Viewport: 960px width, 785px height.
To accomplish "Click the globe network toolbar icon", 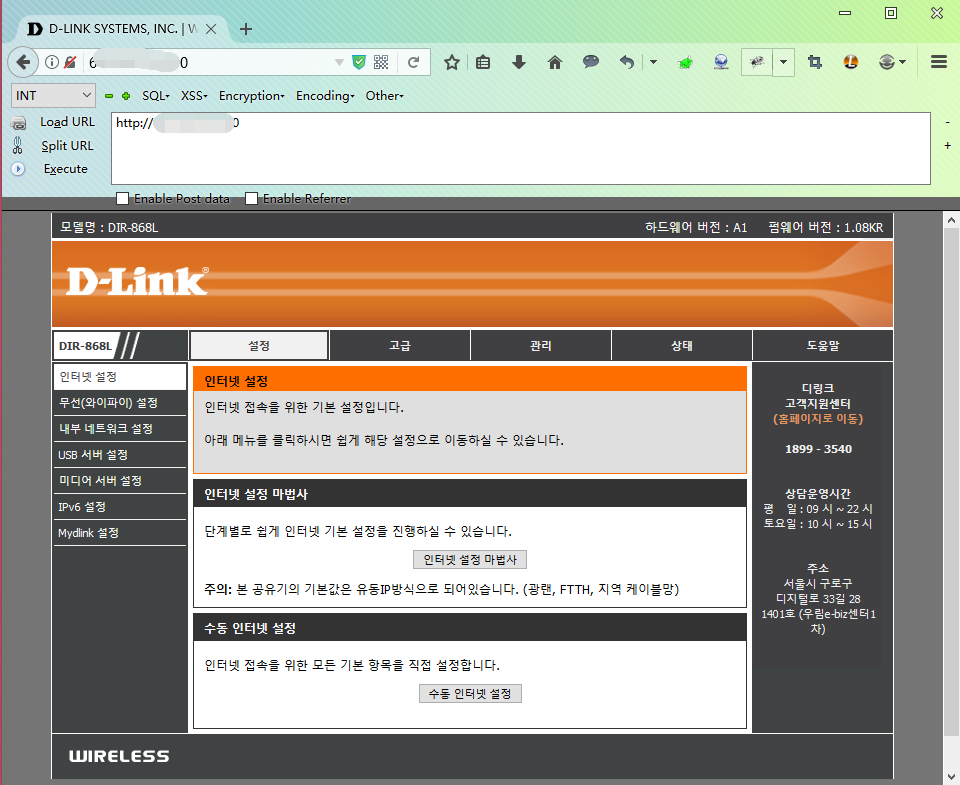I will [721, 62].
